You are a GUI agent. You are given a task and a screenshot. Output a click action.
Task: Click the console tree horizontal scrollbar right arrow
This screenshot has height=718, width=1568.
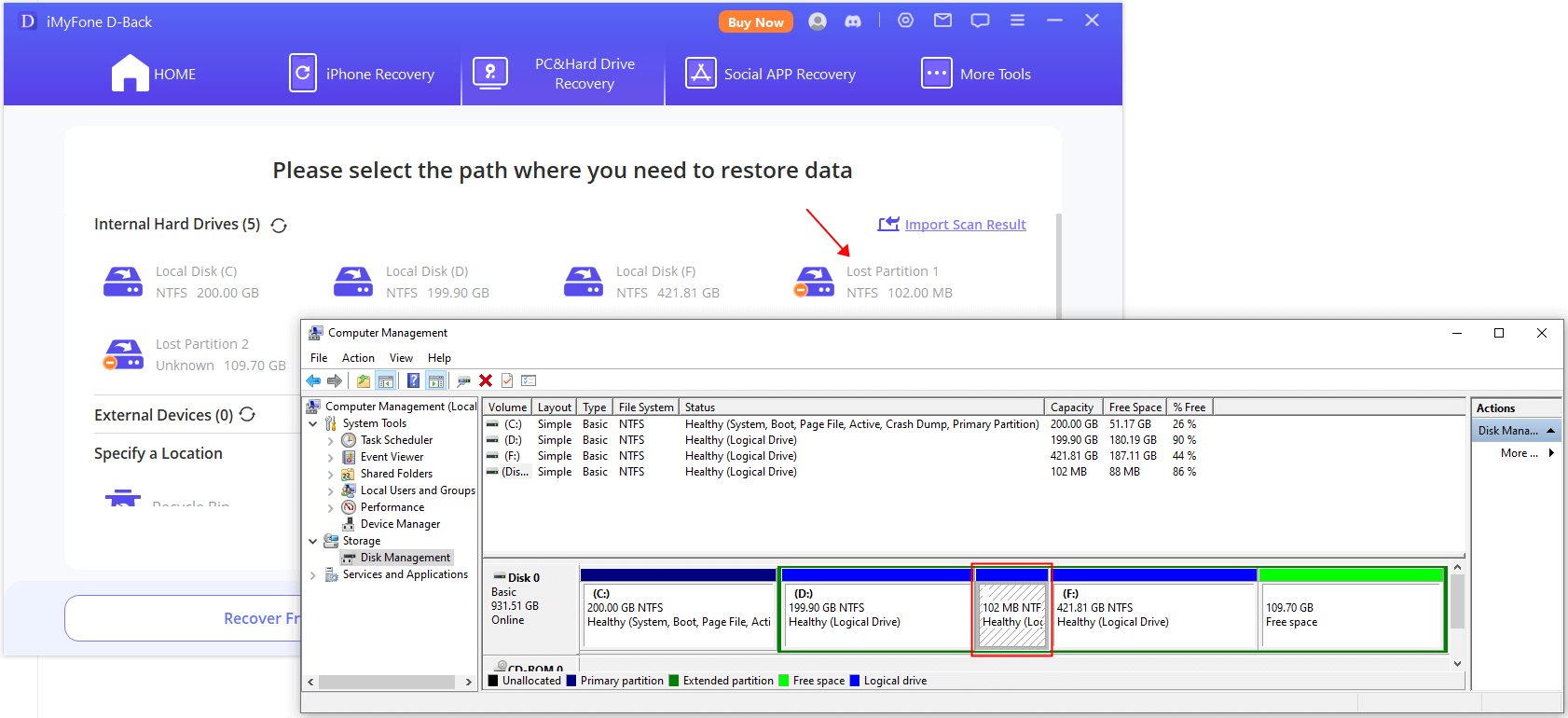click(469, 683)
